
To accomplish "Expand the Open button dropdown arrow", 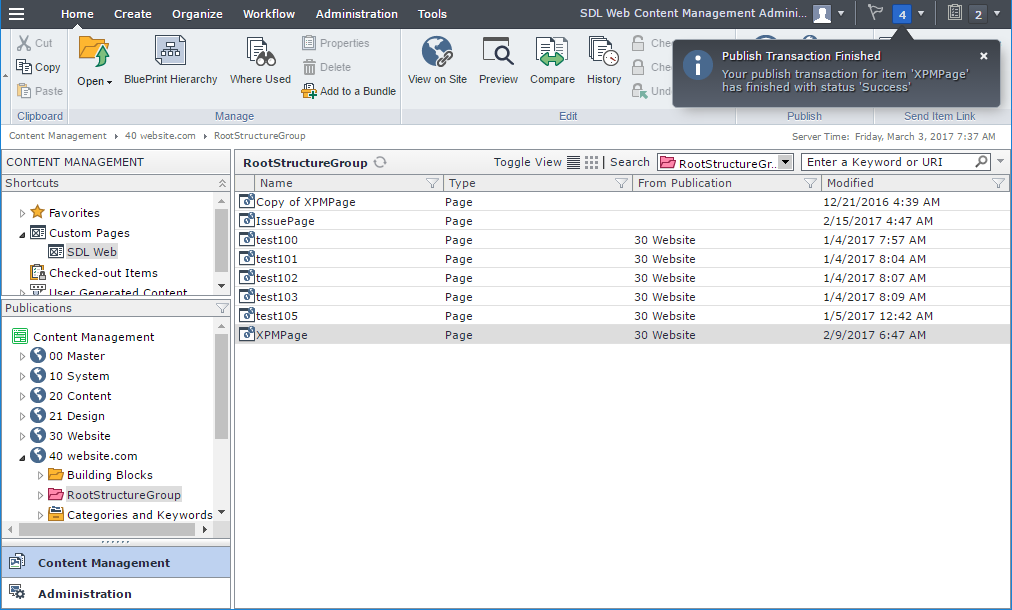I will (x=109, y=82).
